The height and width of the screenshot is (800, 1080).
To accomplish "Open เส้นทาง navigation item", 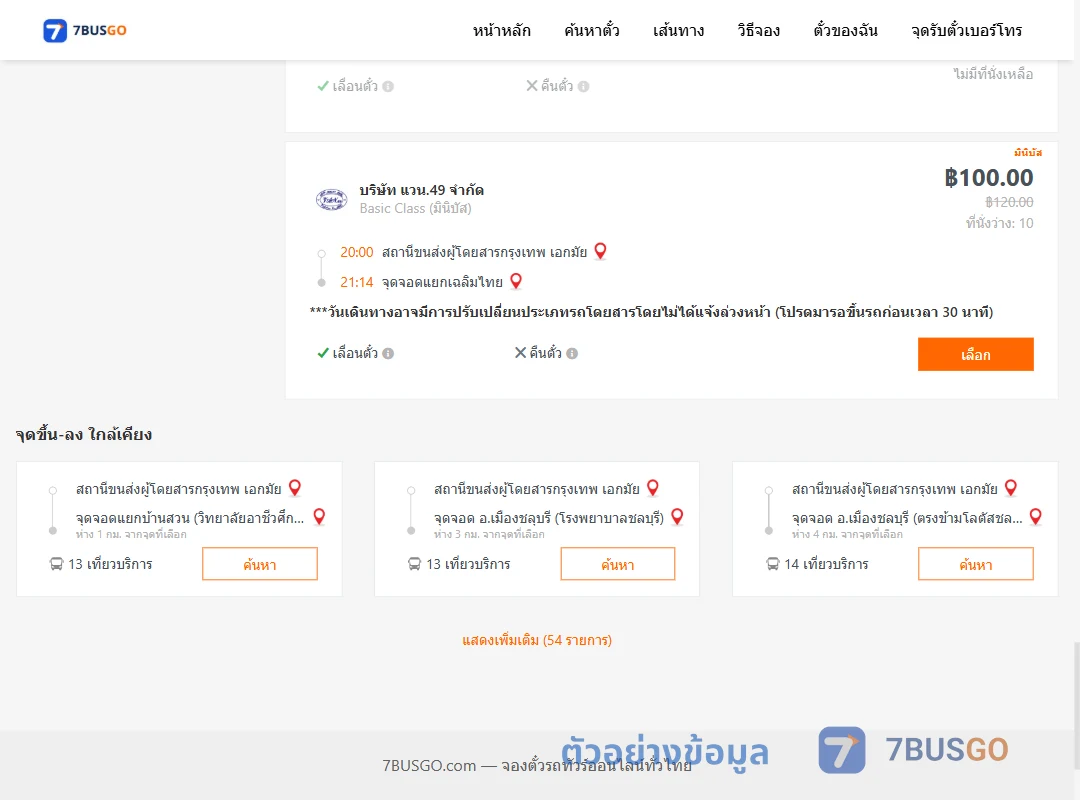I will (678, 30).
